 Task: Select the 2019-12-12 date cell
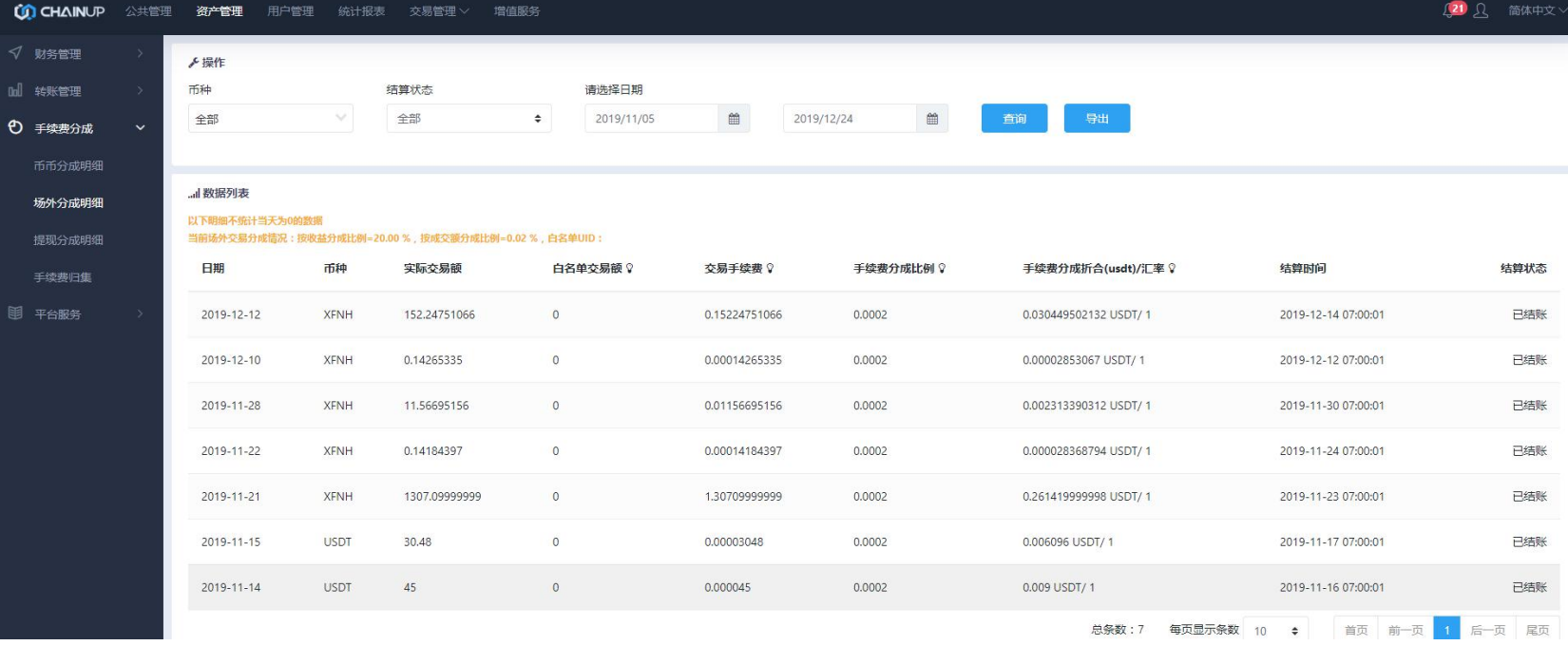coord(231,314)
